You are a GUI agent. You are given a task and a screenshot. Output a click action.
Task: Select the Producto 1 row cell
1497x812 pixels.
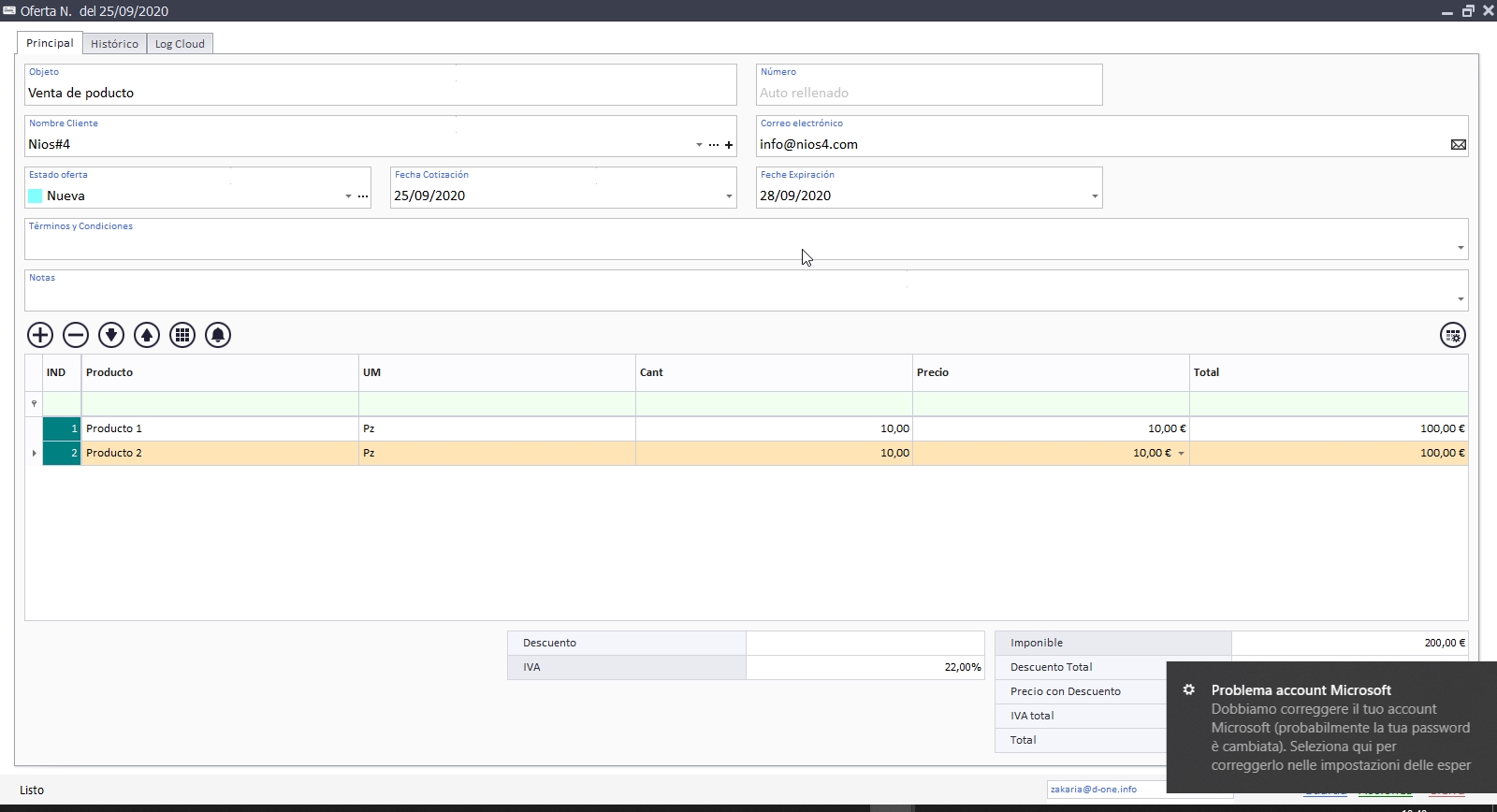[219, 428]
